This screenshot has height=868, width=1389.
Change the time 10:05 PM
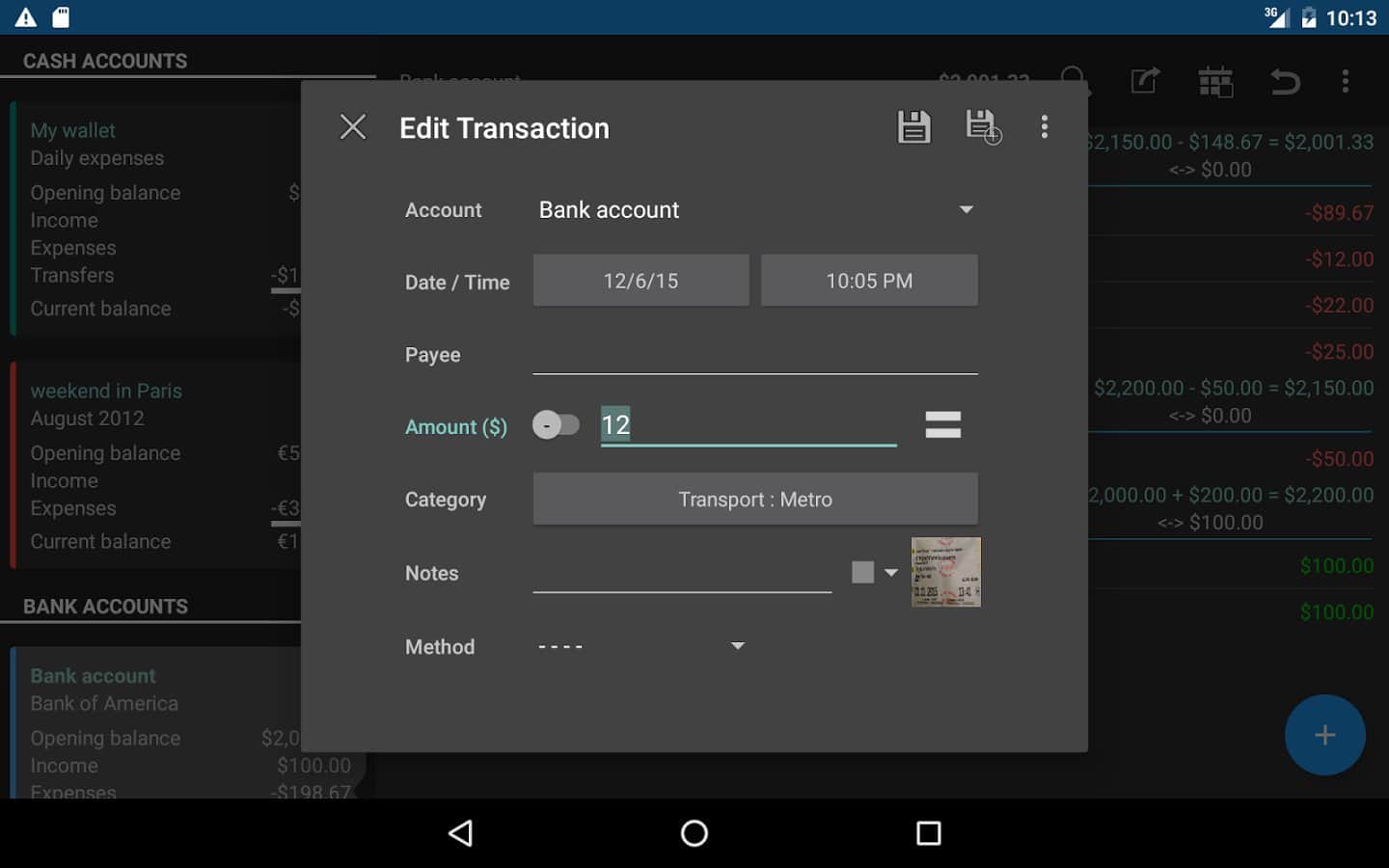[x=868, y=281]
